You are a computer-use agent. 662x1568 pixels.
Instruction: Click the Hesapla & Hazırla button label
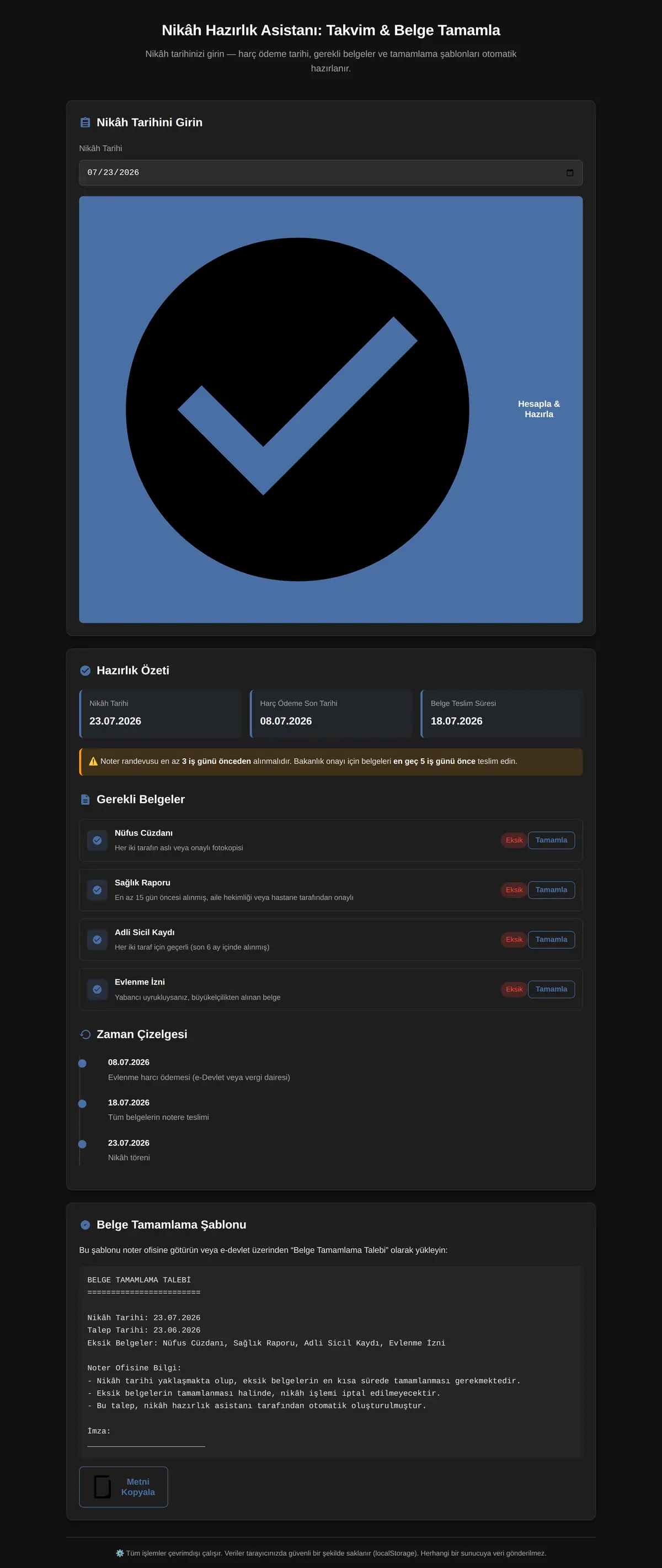(x=539, y=409)
